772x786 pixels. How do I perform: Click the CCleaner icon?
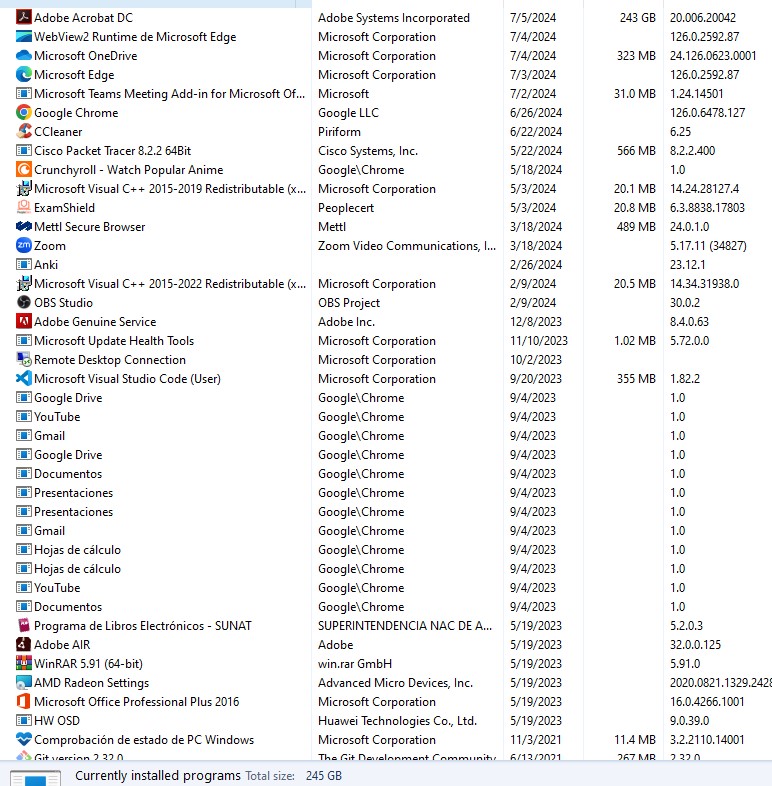pyautogui.click(x=24, y=132)
